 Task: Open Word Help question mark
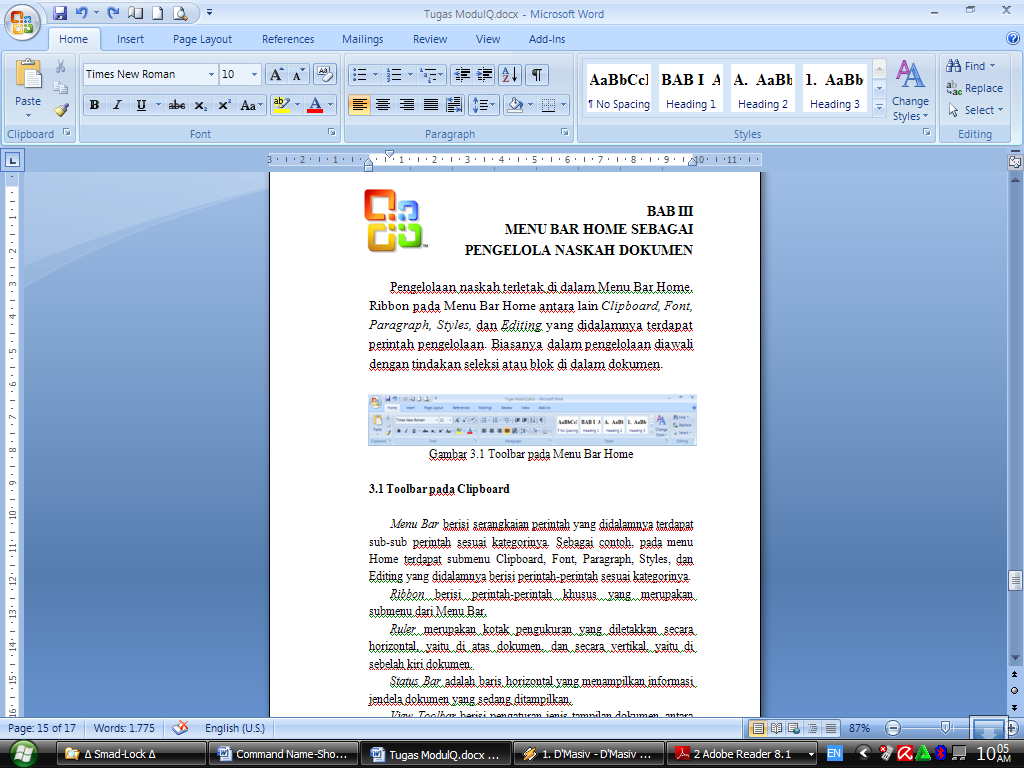coord(1014,39)
